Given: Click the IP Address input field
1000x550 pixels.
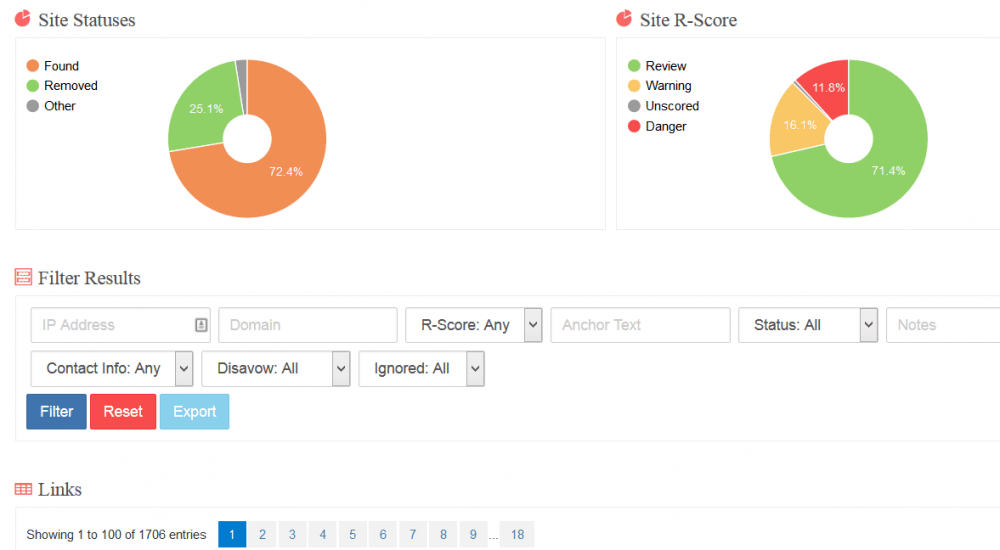Looking at the screenshot, I should pyautogui.click(x=121, y=325).
